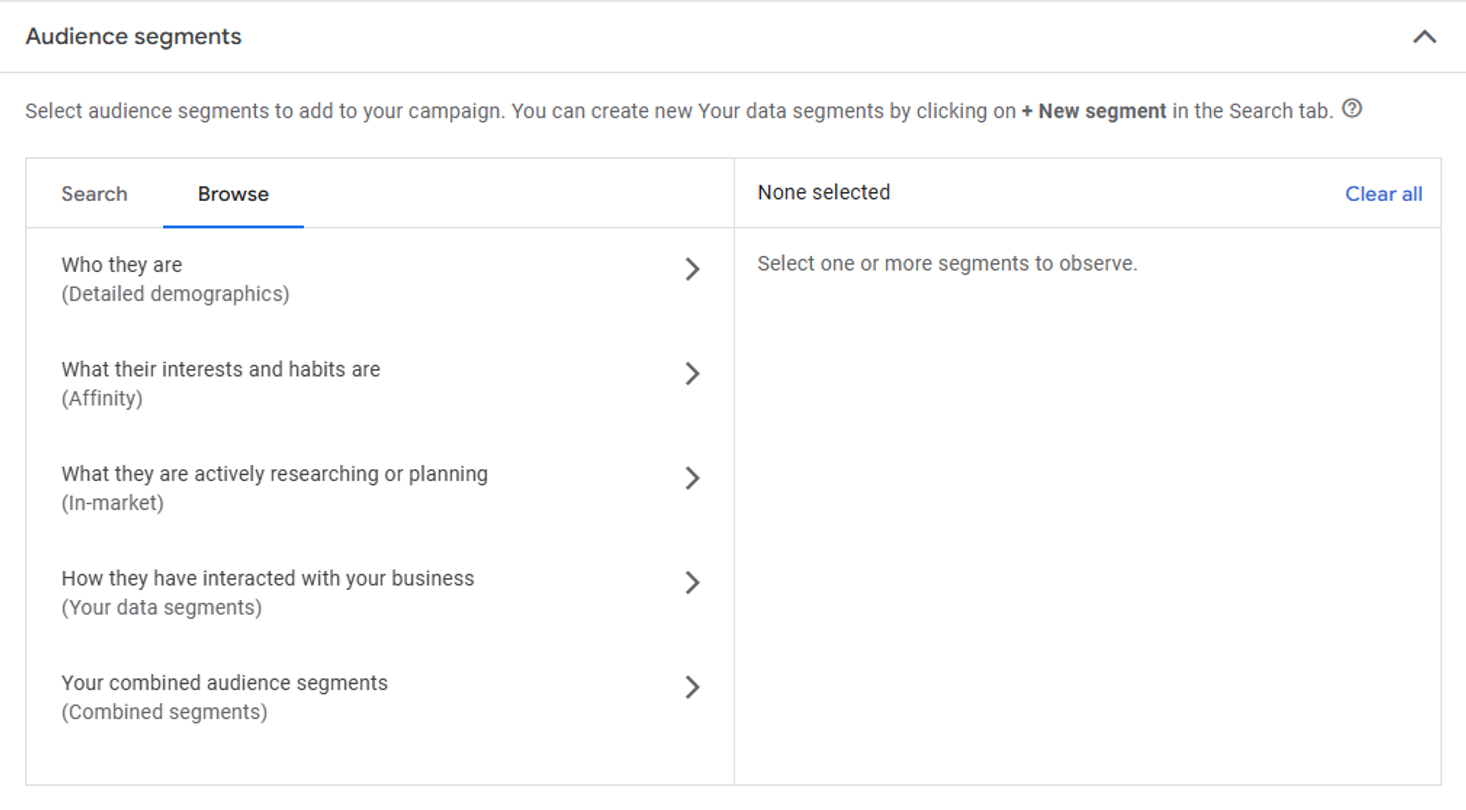
Task: Collapse the Audience segments section chevron
Action: pyautogui.click(x=1424, y=37)
